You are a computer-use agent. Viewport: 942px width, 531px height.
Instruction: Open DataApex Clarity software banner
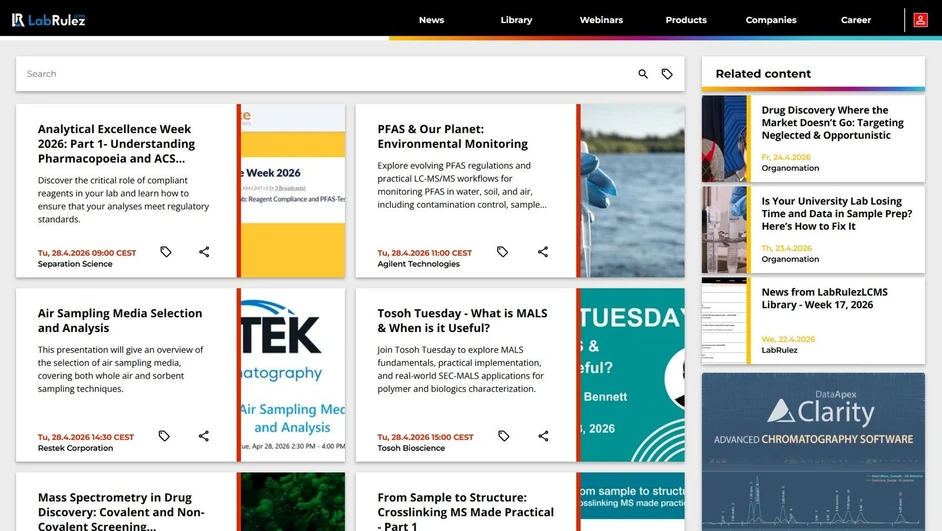click(x=813, y=450)
